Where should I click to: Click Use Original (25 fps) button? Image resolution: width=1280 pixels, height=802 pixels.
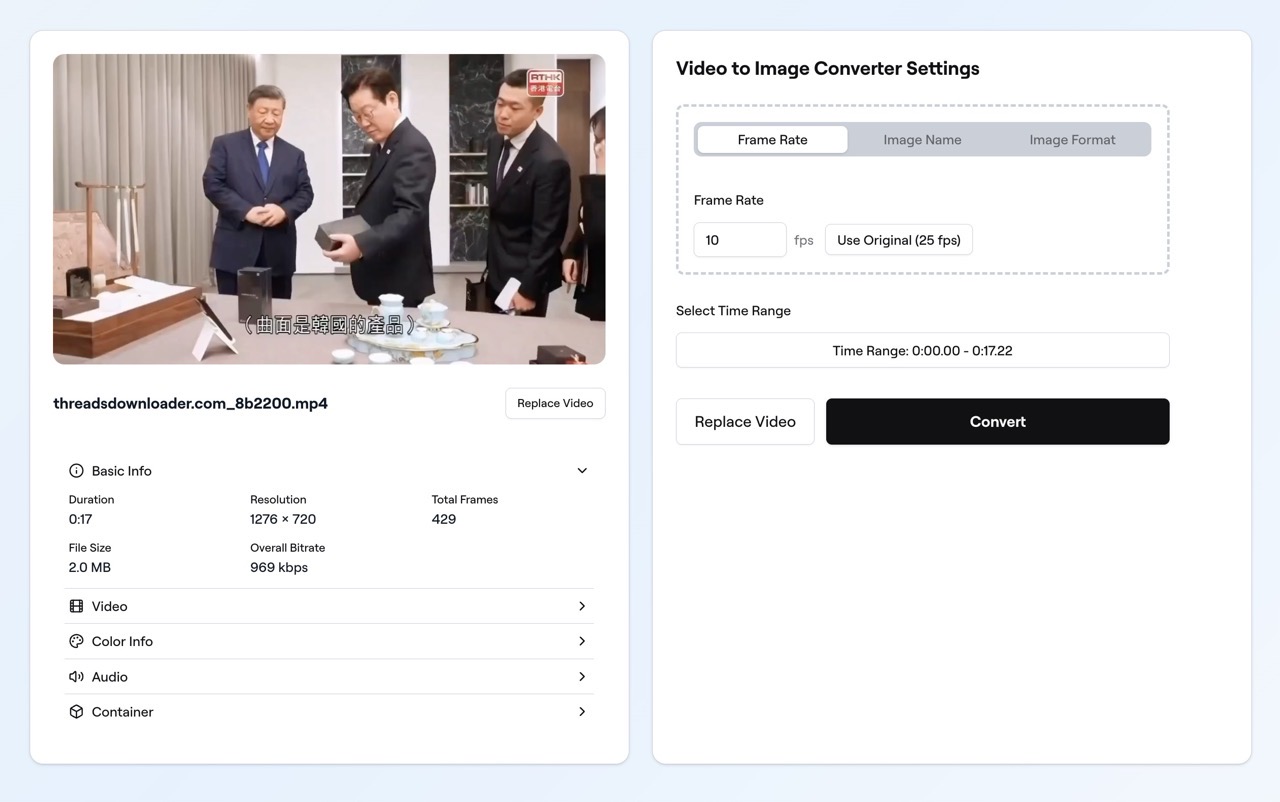tap(898, 240)
